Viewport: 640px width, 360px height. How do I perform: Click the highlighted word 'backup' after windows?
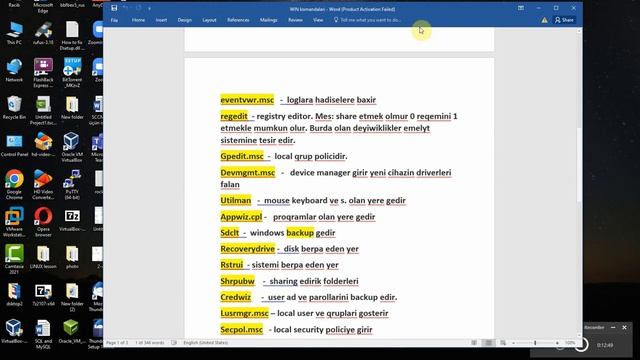pos(300,233)
